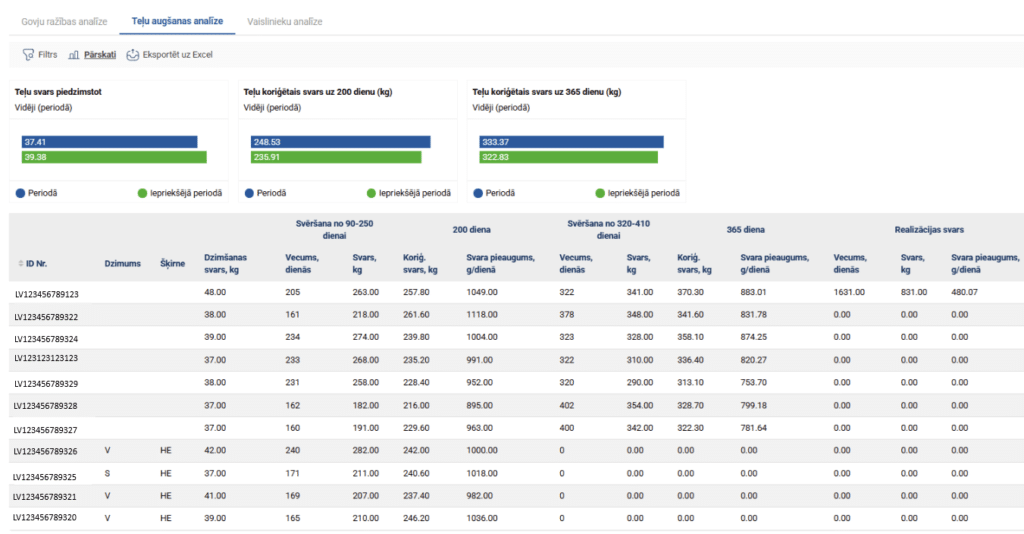Select row LV123456789123
Screen dimensions: 1024x534
coord(46,294)
